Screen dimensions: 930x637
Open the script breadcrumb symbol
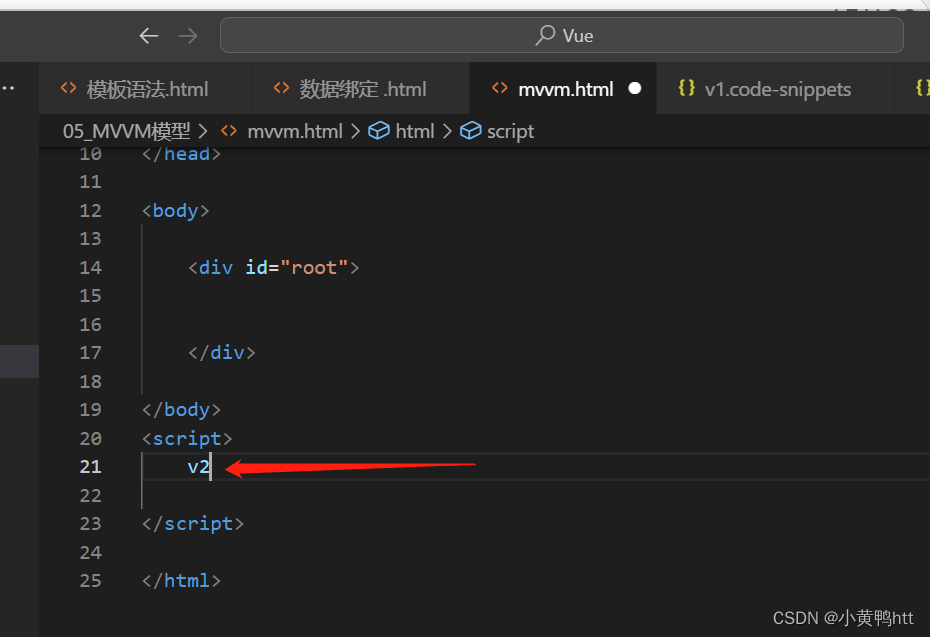coord(510,132)
